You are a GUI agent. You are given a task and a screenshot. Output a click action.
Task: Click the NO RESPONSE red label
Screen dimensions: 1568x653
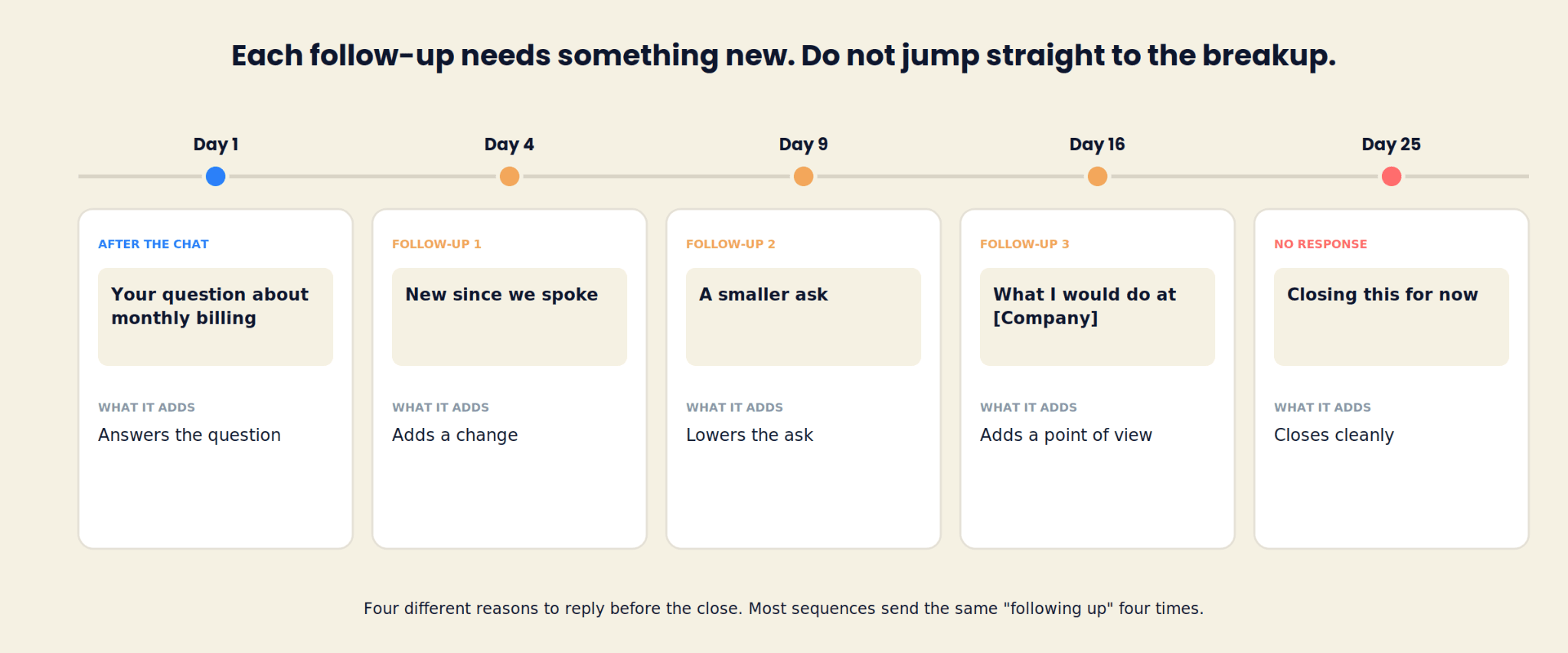click(1321, 244)
